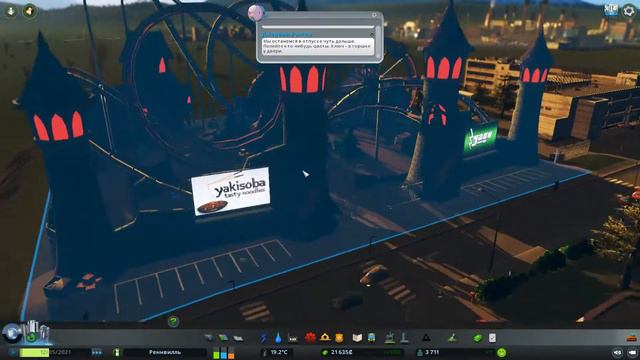Click the top-left download advisor icon

pos(11,11)
